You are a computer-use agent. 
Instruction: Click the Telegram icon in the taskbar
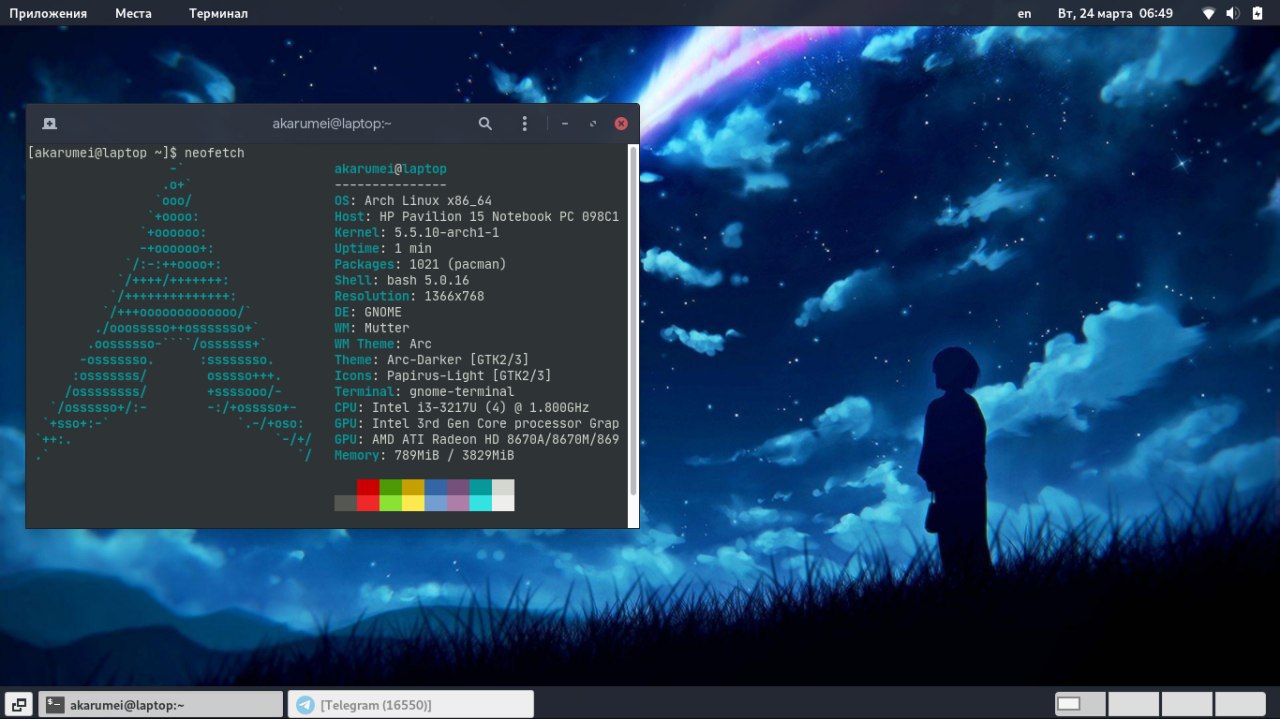pyautogui.click(x=305, y=705)
